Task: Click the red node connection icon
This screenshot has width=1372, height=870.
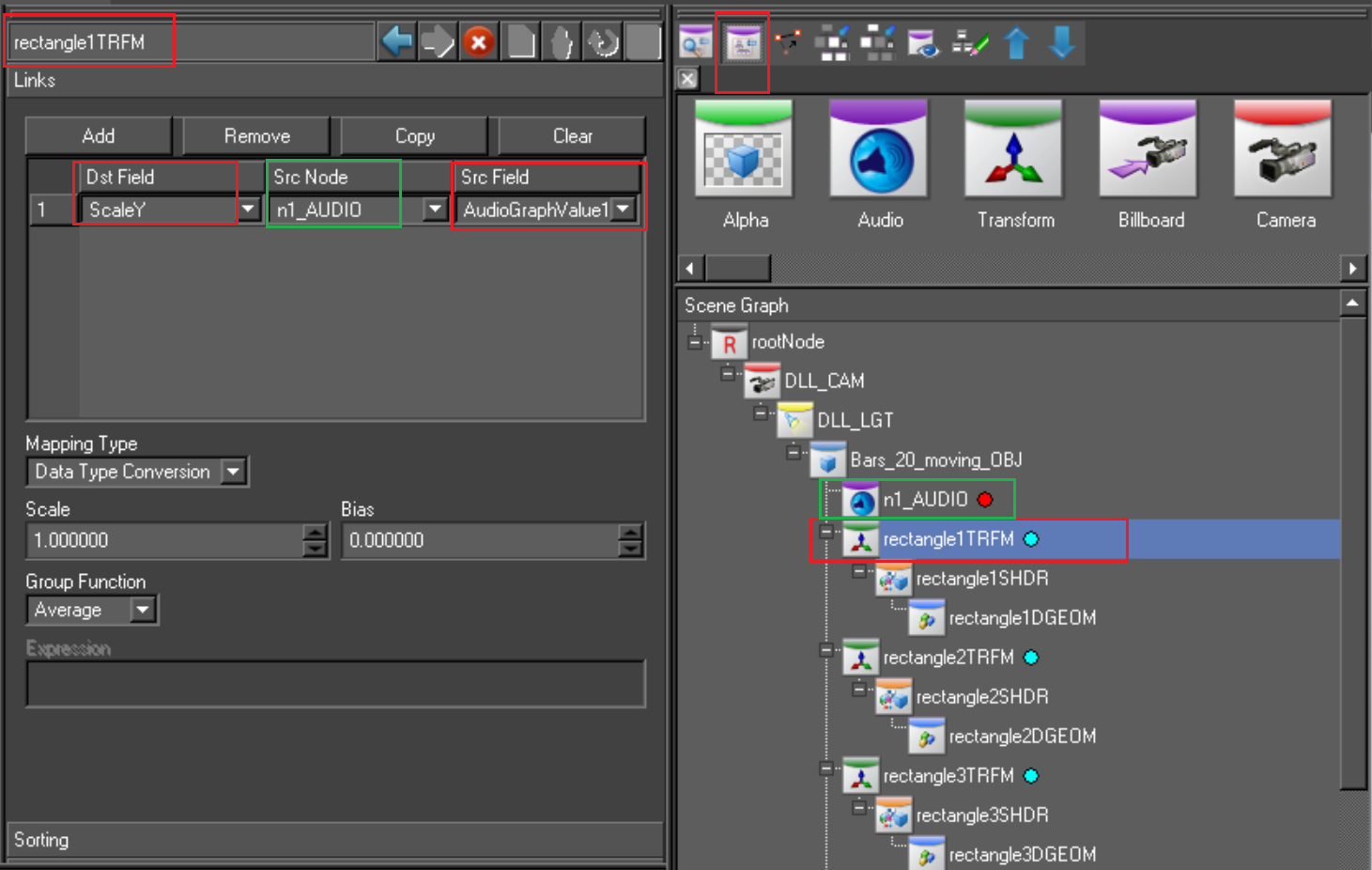Action: (788, 42)
